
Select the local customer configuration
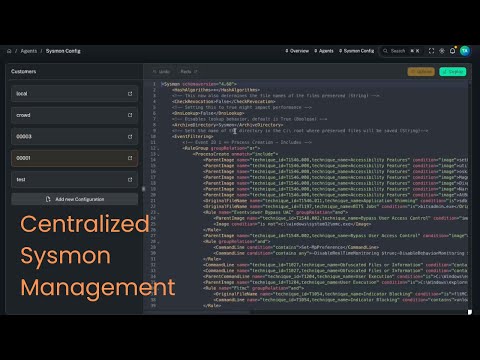coord(75,94)
